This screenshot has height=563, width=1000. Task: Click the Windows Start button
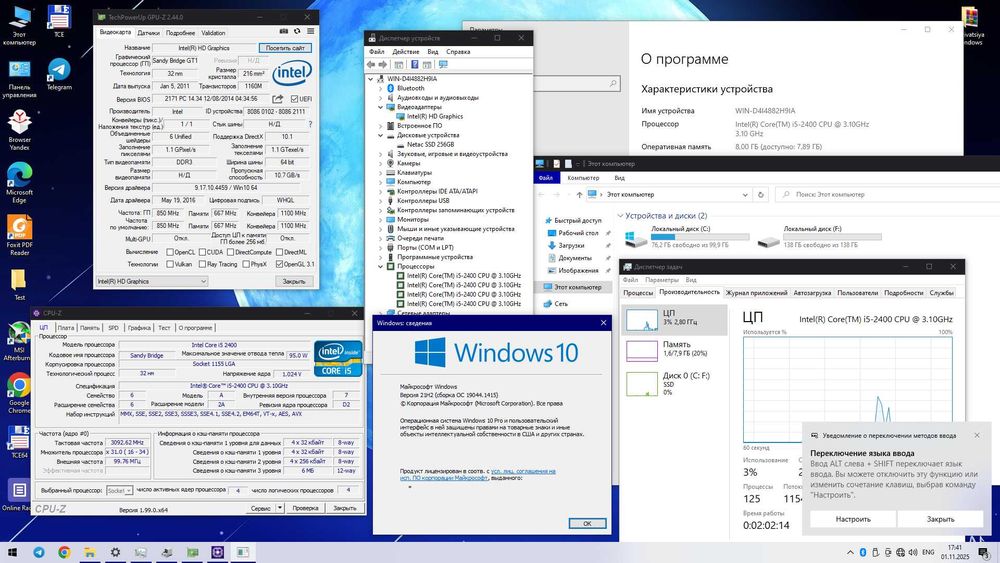tap(12, 552)
